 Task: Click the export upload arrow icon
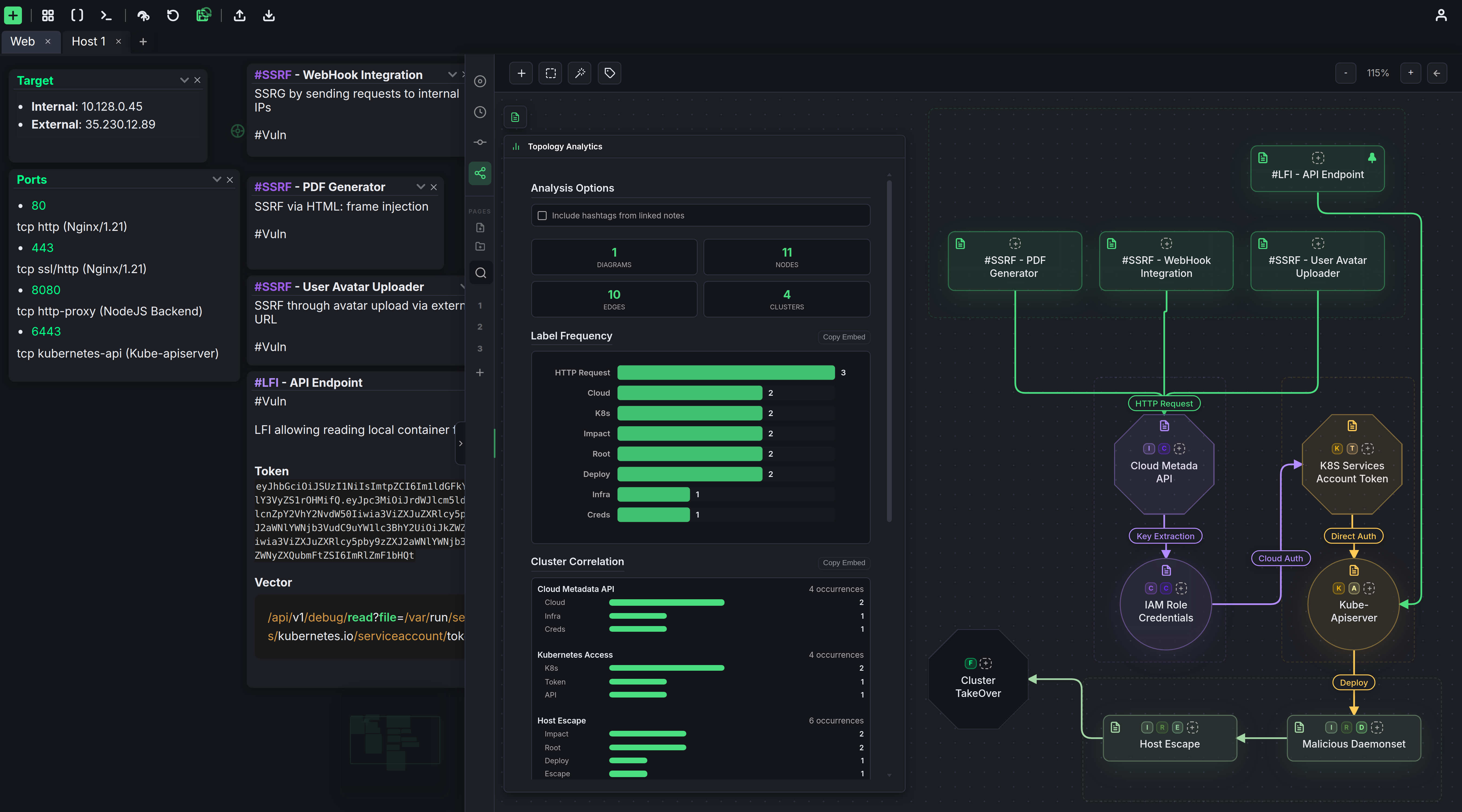[240, 15]
